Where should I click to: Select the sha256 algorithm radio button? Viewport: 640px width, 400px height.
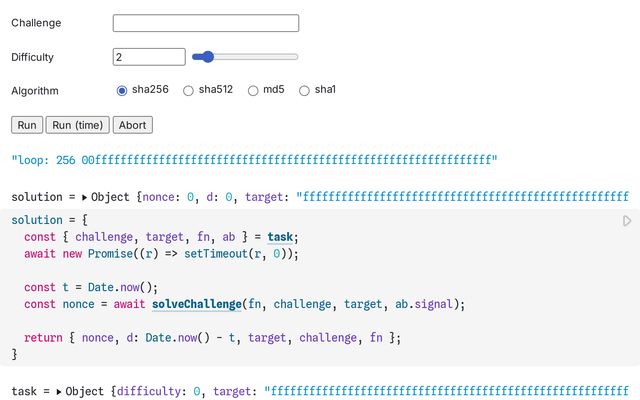click(122, 90)
